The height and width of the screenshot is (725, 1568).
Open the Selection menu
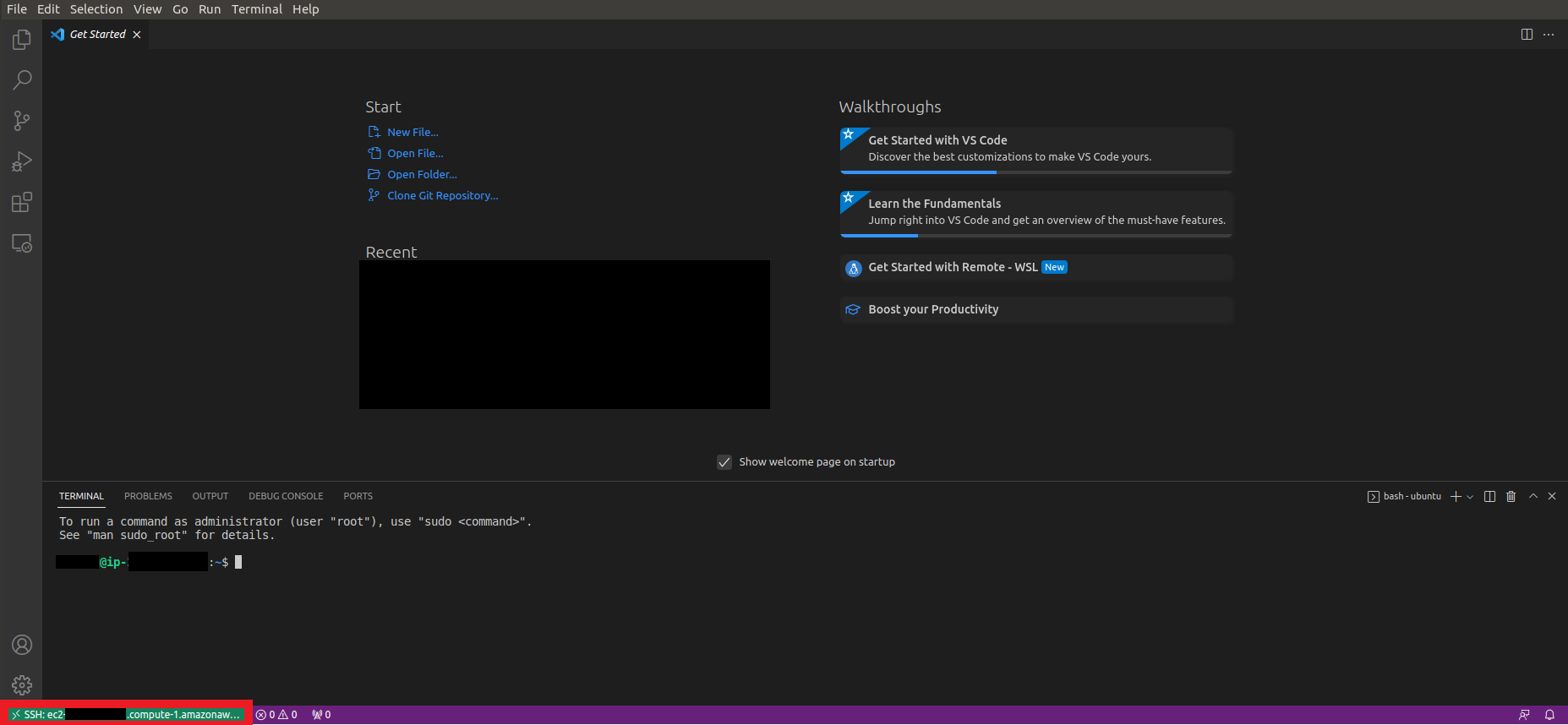[x=96, y=9]
